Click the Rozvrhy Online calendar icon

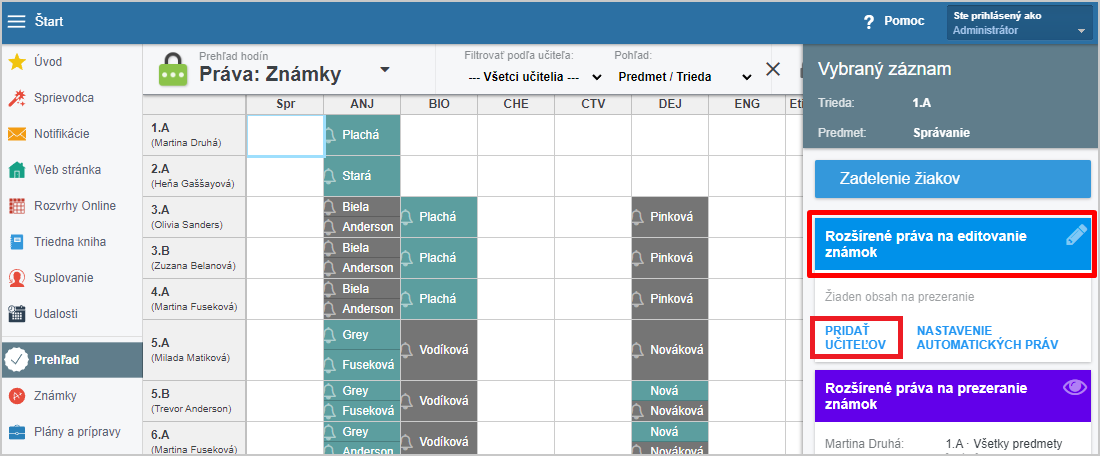coord(17,206)
